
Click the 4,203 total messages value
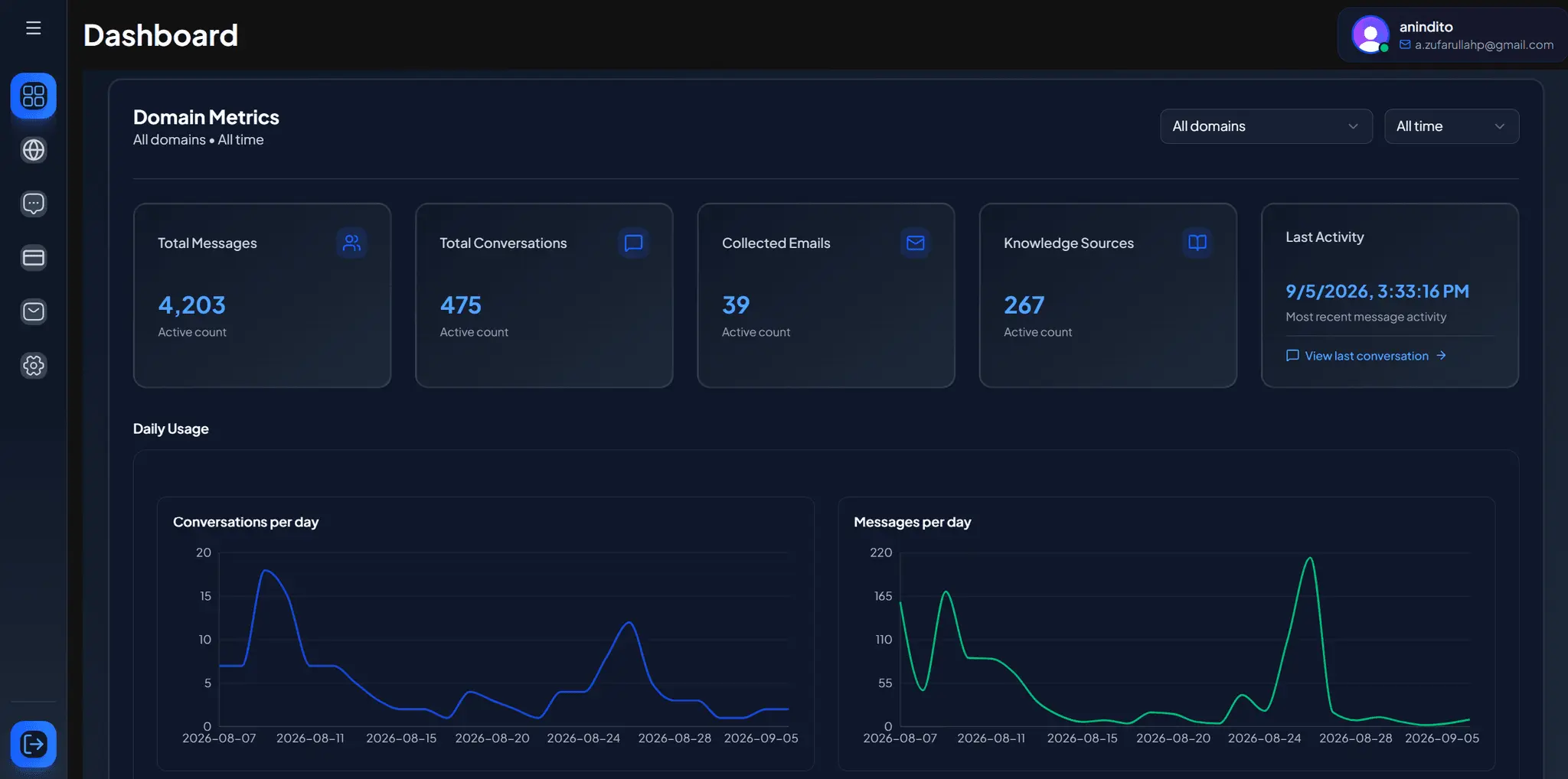tap(191, 305)
